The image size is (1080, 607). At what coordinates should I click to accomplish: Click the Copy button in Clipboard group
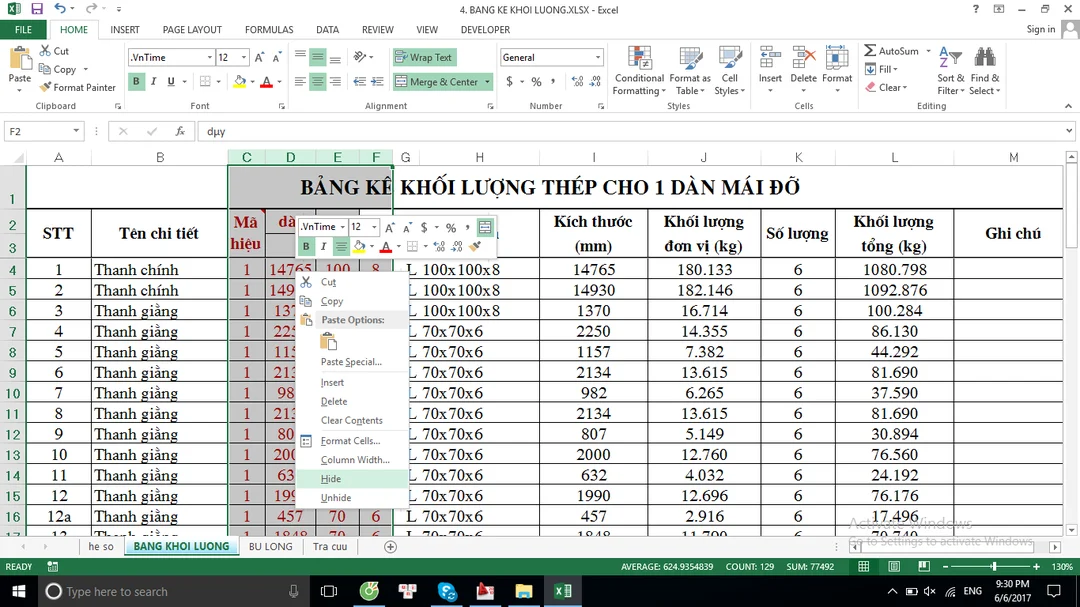click(x=58, y=69)
